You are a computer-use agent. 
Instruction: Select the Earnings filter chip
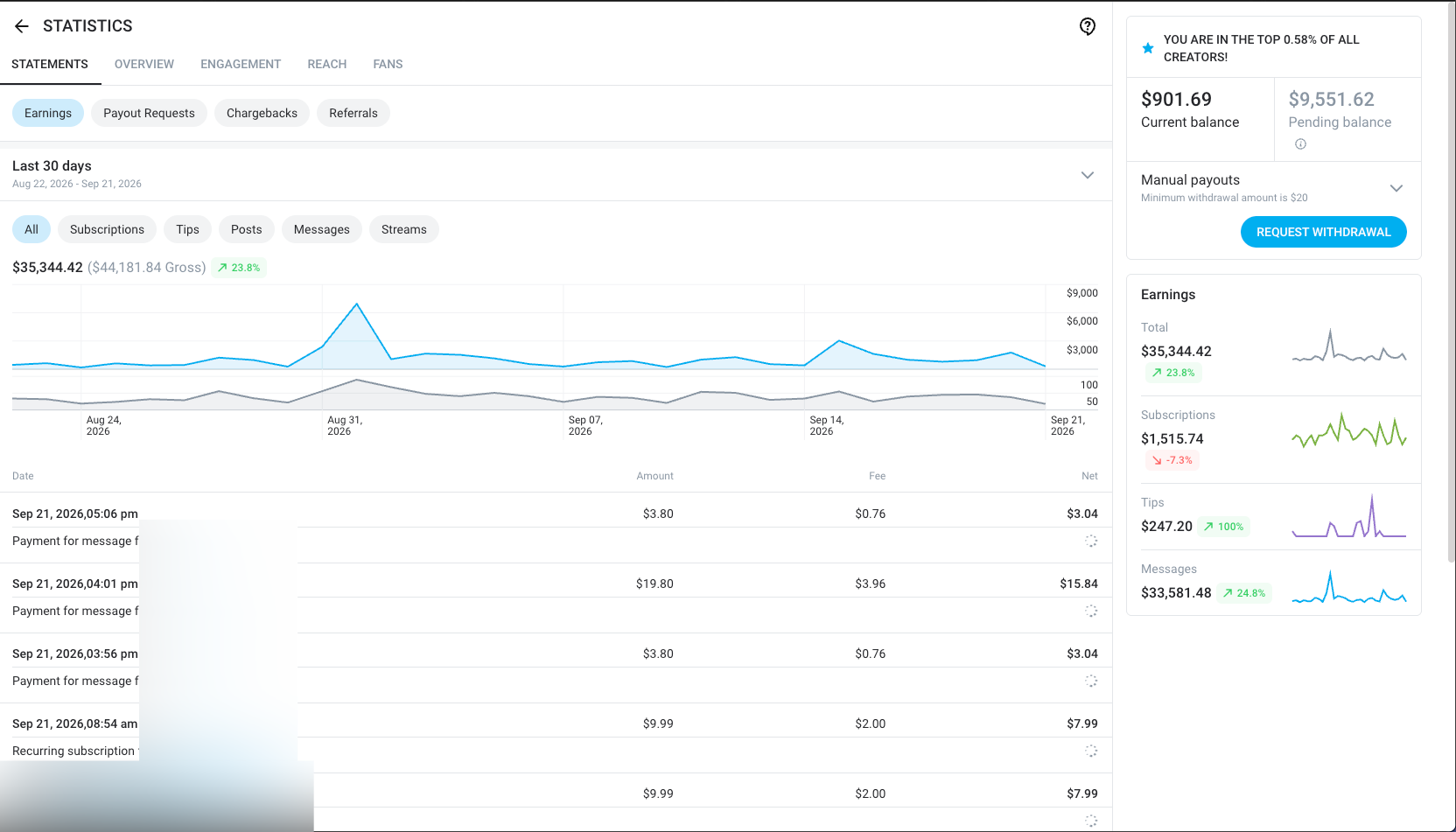coord(48,113)
